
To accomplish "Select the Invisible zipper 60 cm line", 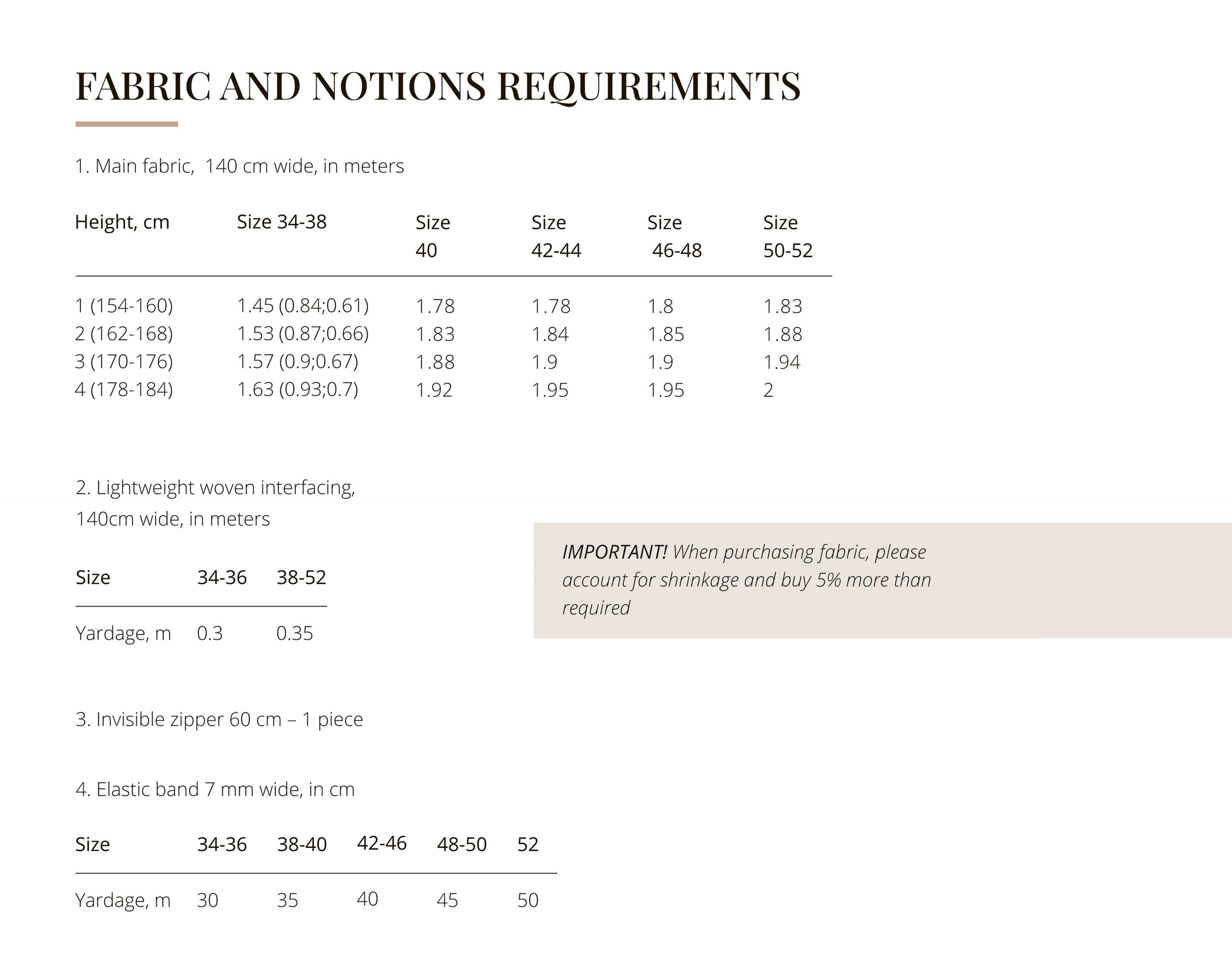I will point(219,719).
